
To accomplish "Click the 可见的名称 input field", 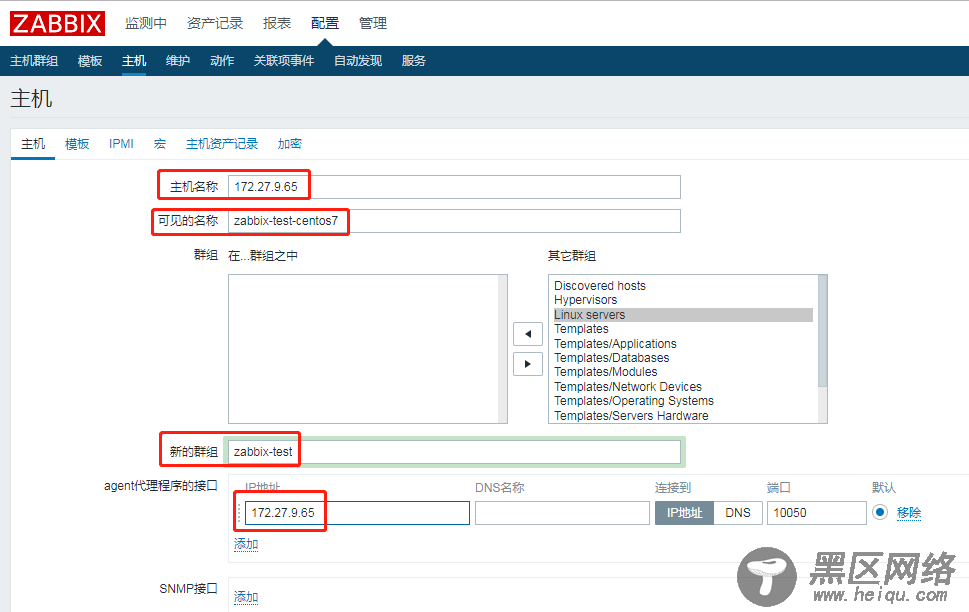I will tap(454, 221).
